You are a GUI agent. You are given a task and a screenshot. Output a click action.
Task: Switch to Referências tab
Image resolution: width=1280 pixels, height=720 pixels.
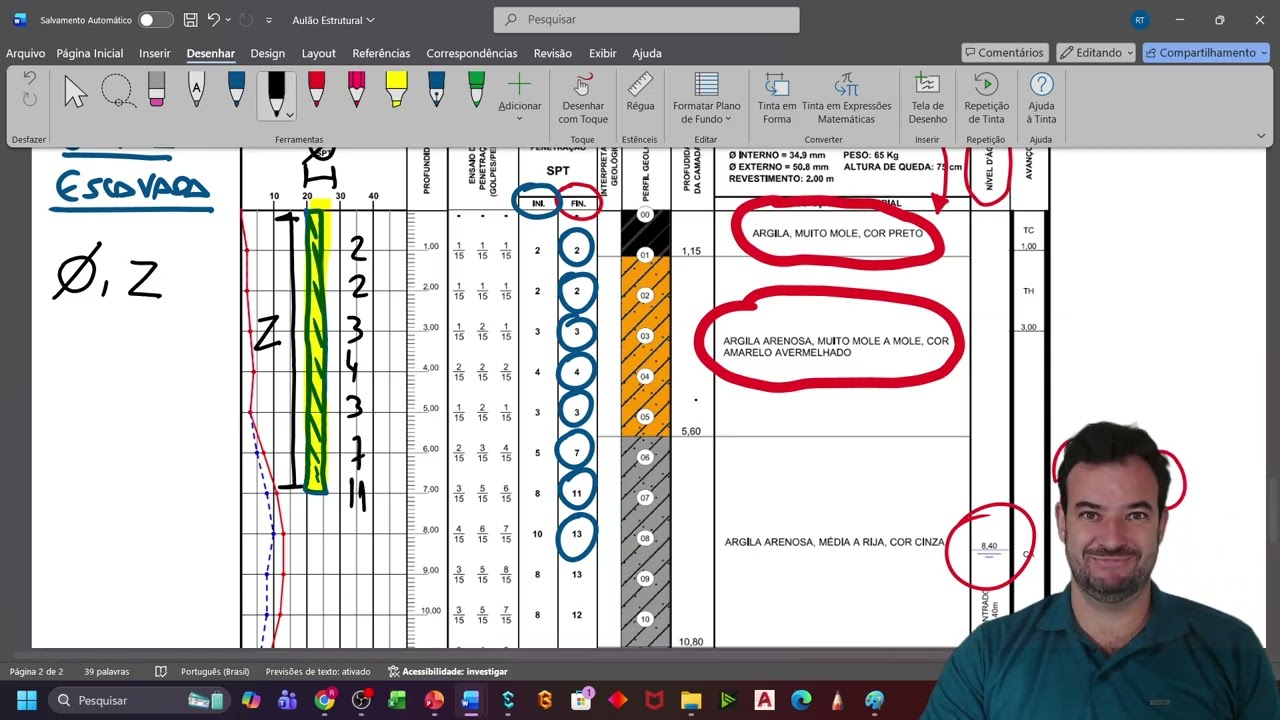pyautogui.click(x=381, y=53)
